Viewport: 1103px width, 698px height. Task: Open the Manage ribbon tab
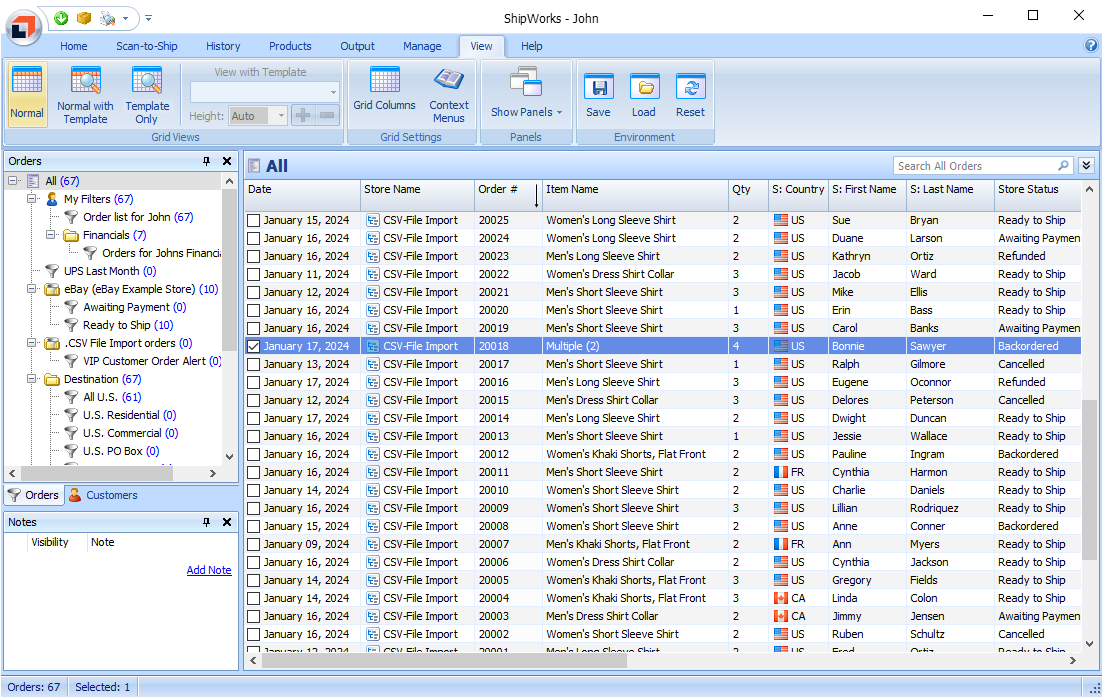point(422,46)
